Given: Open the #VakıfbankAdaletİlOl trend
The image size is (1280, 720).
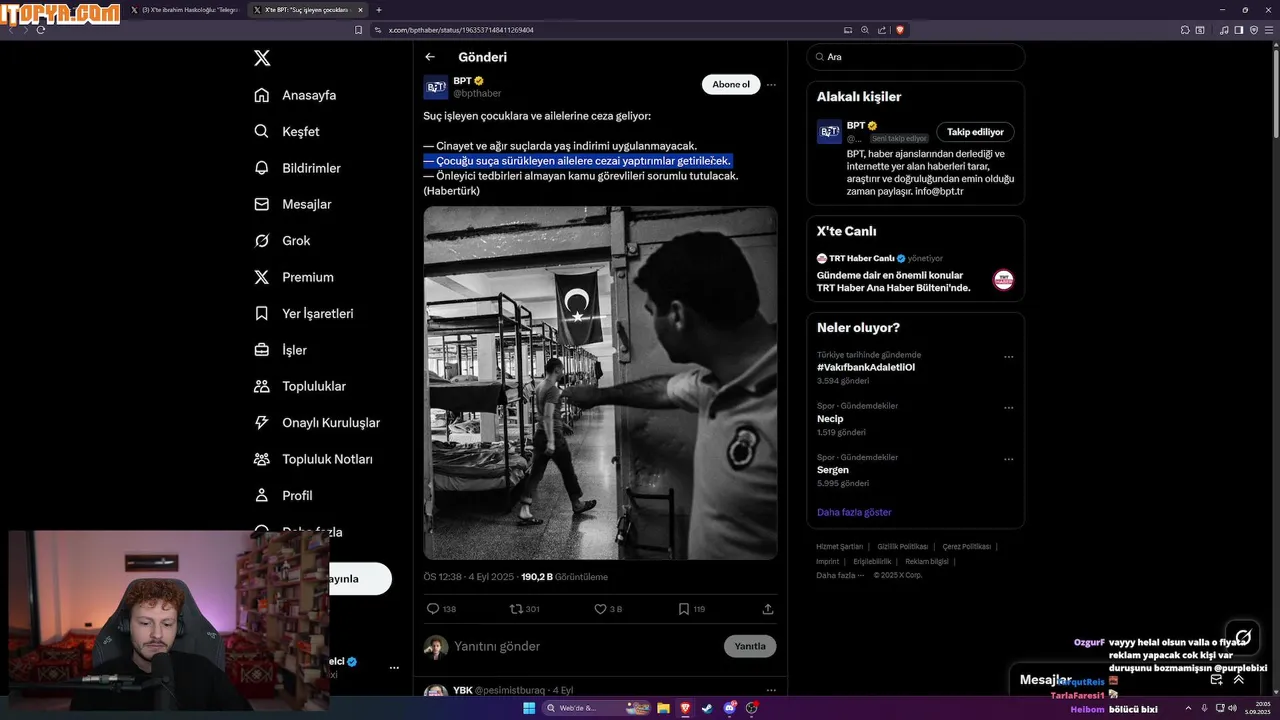Looking at the screenshot, I should [x=866, y=367].
